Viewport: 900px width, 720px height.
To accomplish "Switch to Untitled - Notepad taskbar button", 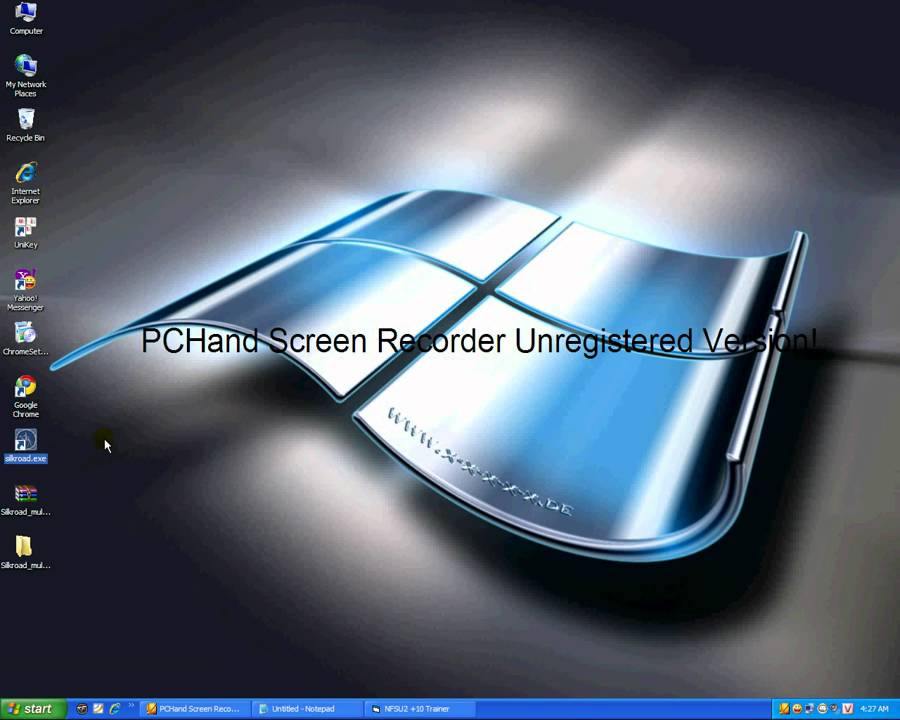I will 308,709.
